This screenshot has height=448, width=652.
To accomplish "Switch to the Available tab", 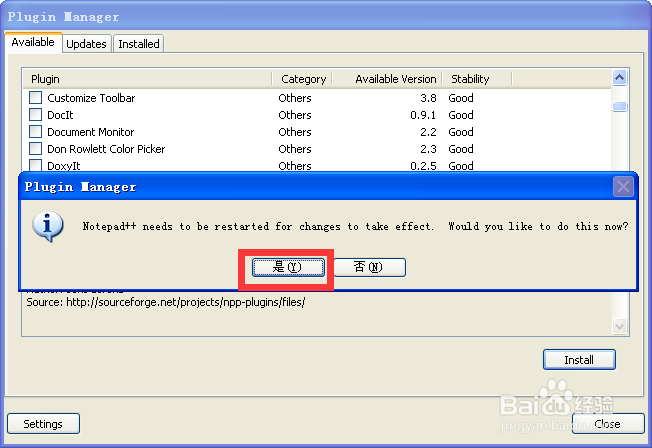I will pyautogui.click(x=33, y=42).
